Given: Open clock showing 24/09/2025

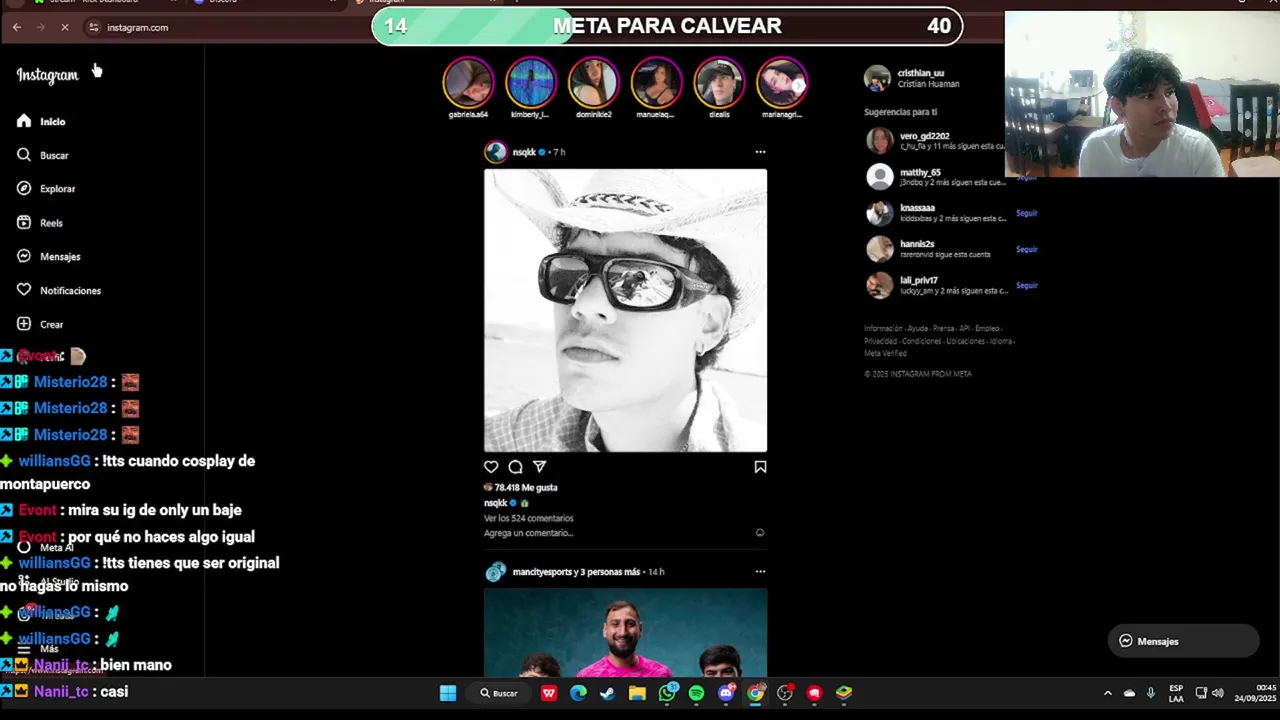Looking at the screenshot, I should pos(1255,693).
